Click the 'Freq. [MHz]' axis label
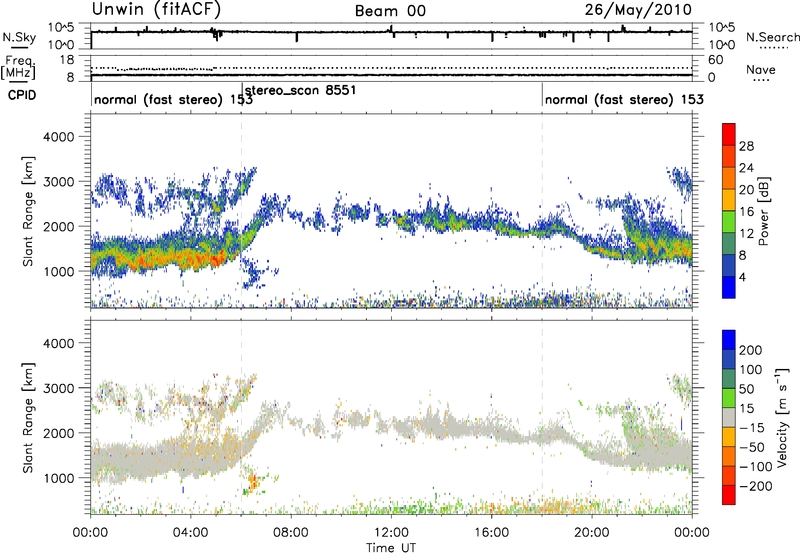The height and width of the screenshot is (554, 800). (19, 67)
